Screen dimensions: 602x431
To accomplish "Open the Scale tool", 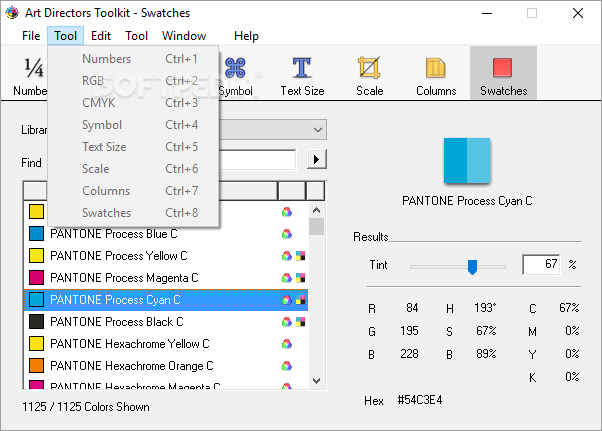I will 369,75.
